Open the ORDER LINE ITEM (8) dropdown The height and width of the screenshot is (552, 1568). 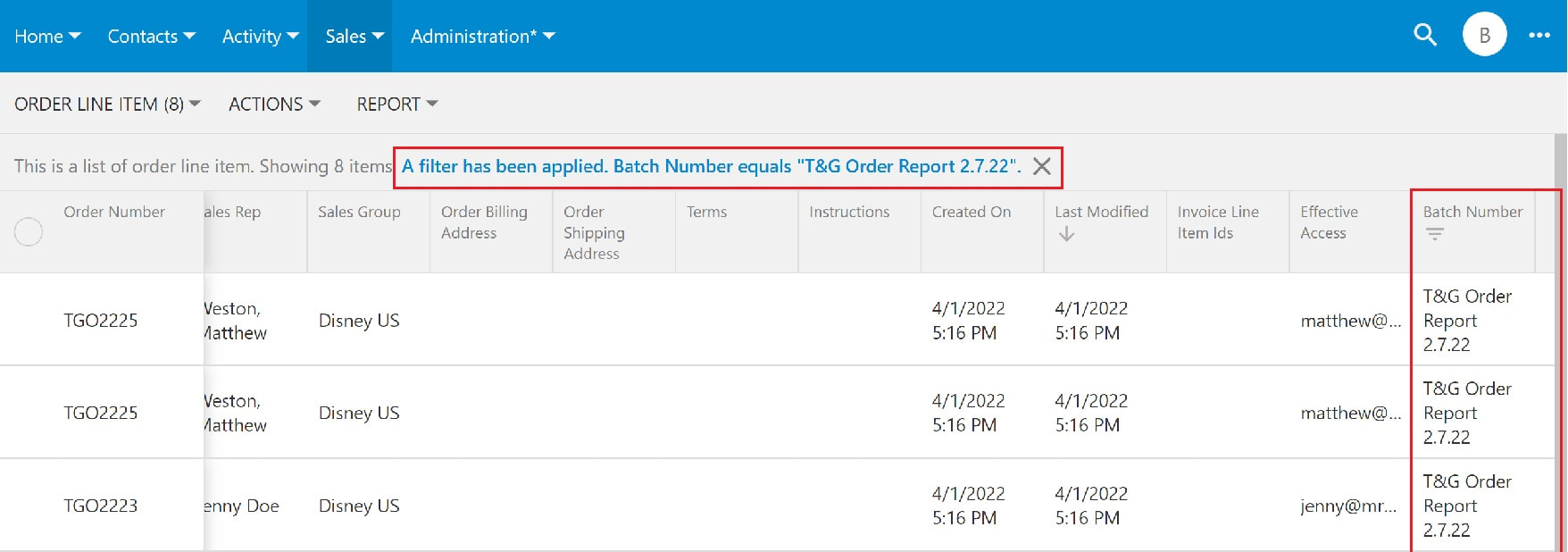click(107, 104)
